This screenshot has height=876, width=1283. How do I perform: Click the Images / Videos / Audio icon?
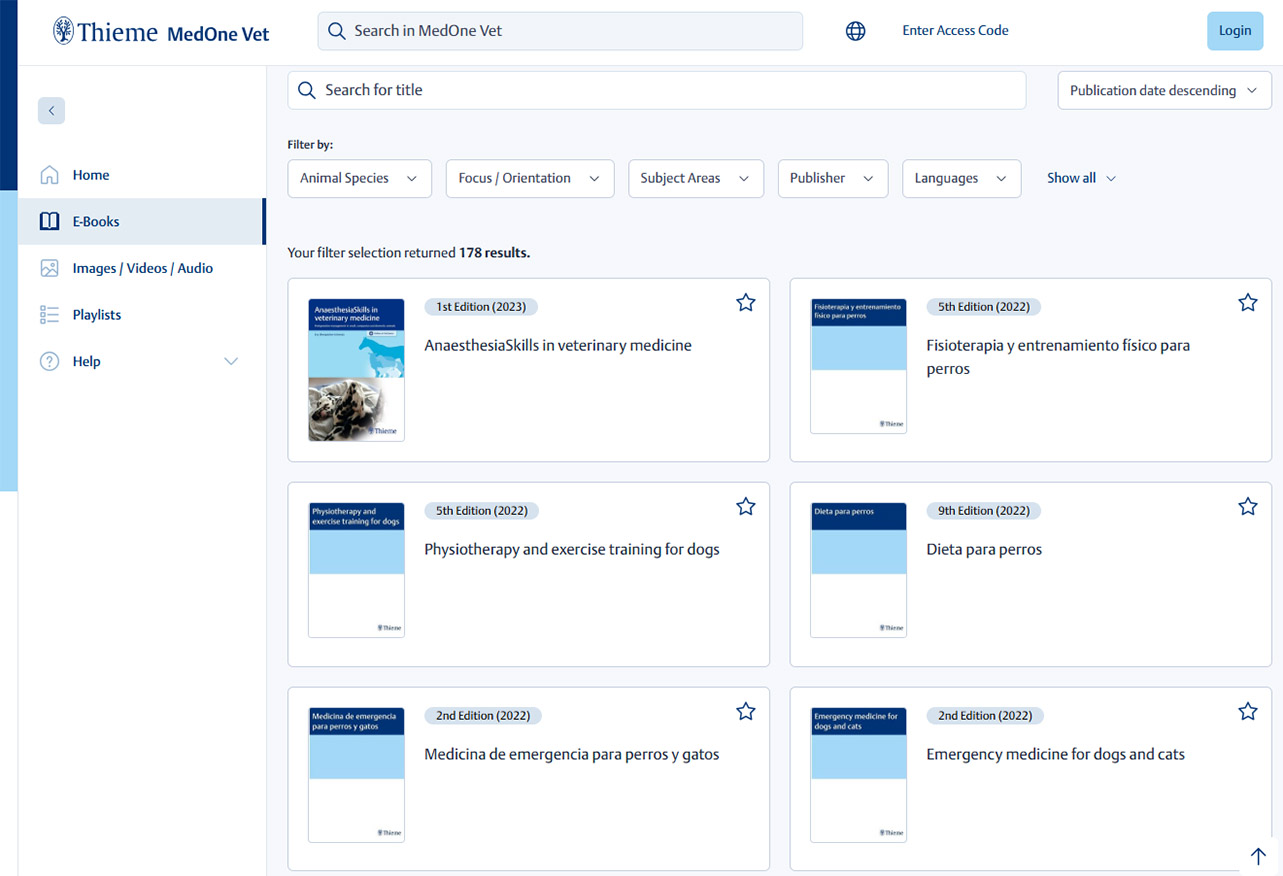click(x=49, y=268)
